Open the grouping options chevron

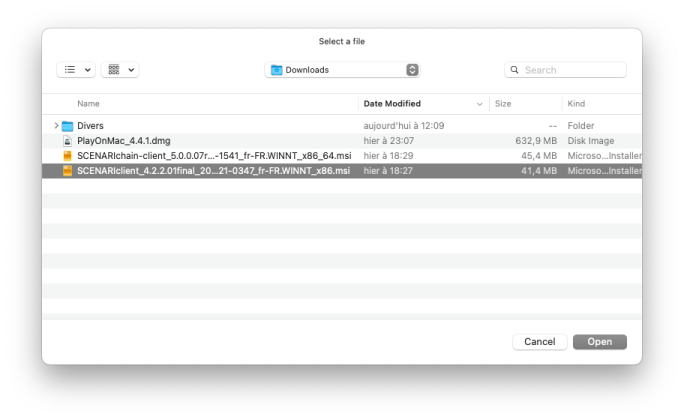[131, 70]
